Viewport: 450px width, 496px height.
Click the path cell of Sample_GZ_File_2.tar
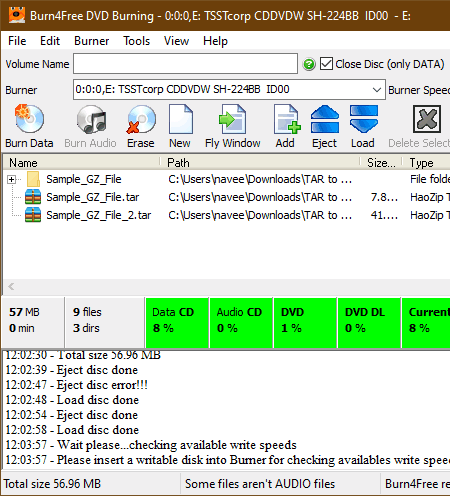pos(260,215)
